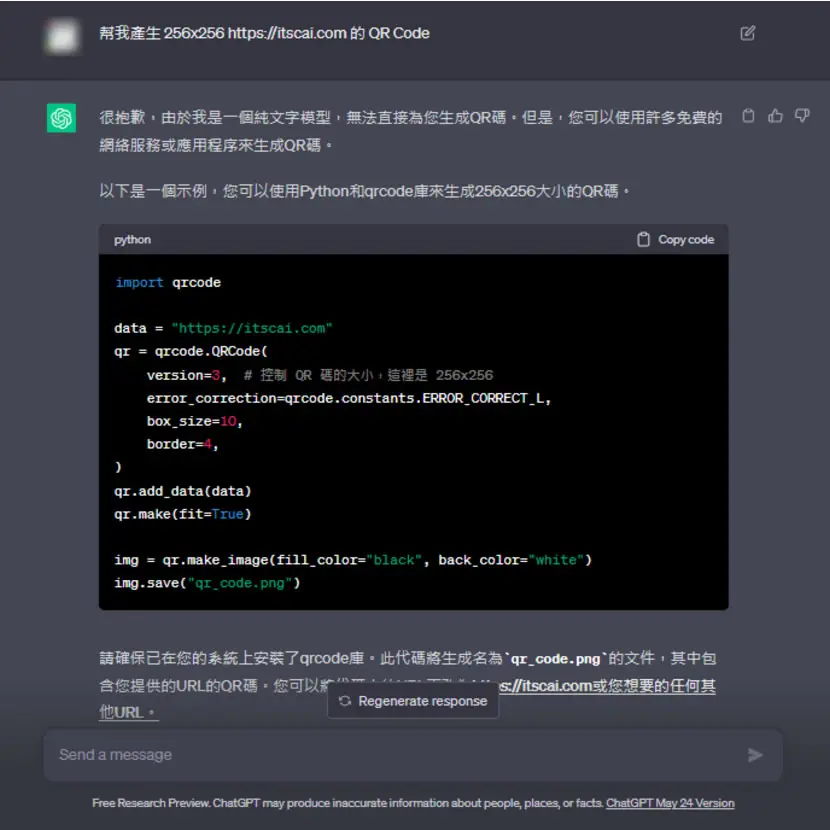Open the ChatGPT May 24 Version link
This screenshot has width=830, height=830.
(x=670, y=803)
